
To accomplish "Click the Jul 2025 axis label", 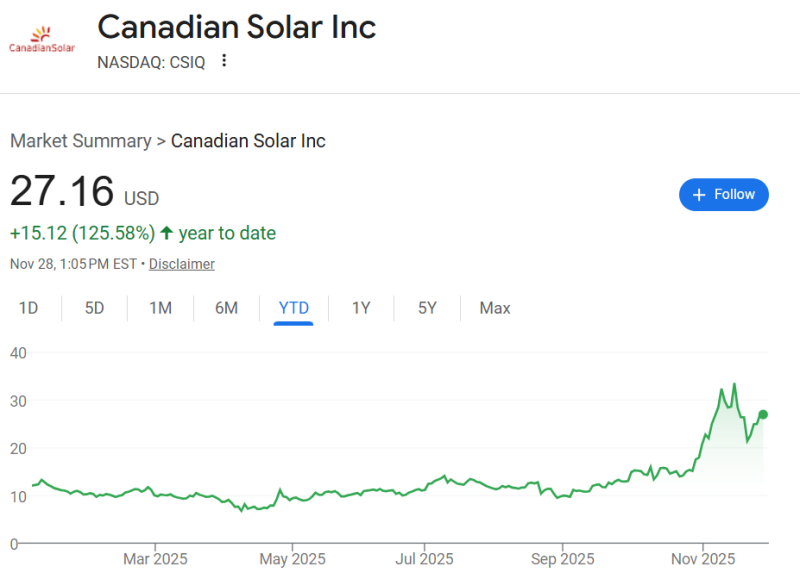I will 424,558.
